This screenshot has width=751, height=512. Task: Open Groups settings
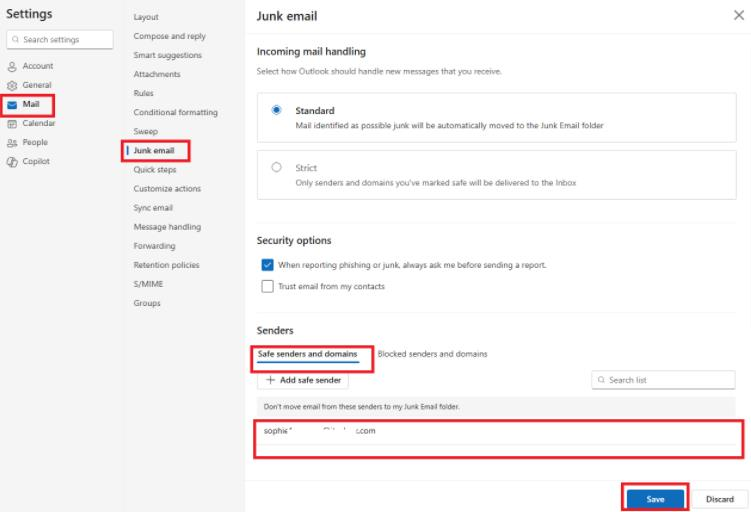147,303
